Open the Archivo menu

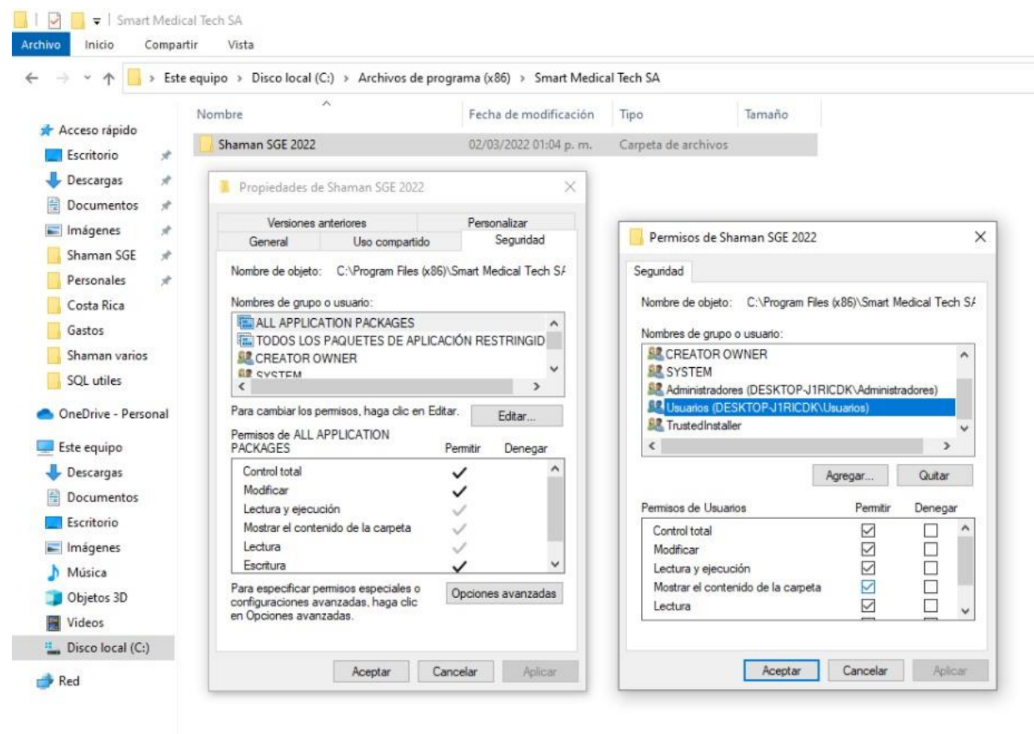click(41, 45)
